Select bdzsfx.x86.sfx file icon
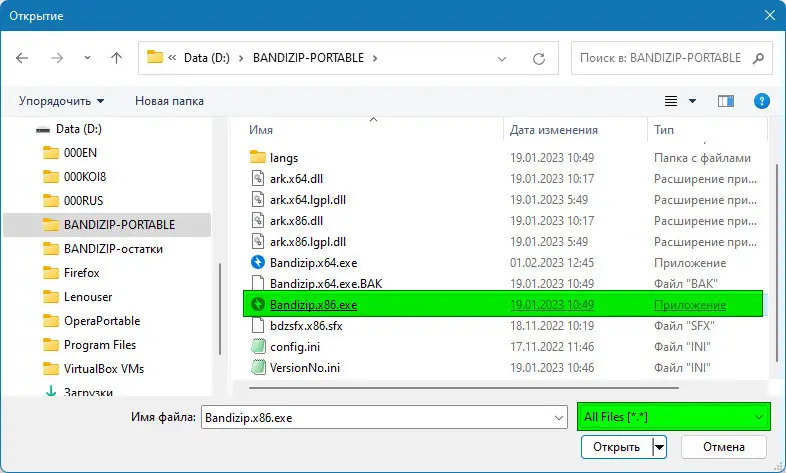The image size is (786, 473). click(x=258, y=326)
